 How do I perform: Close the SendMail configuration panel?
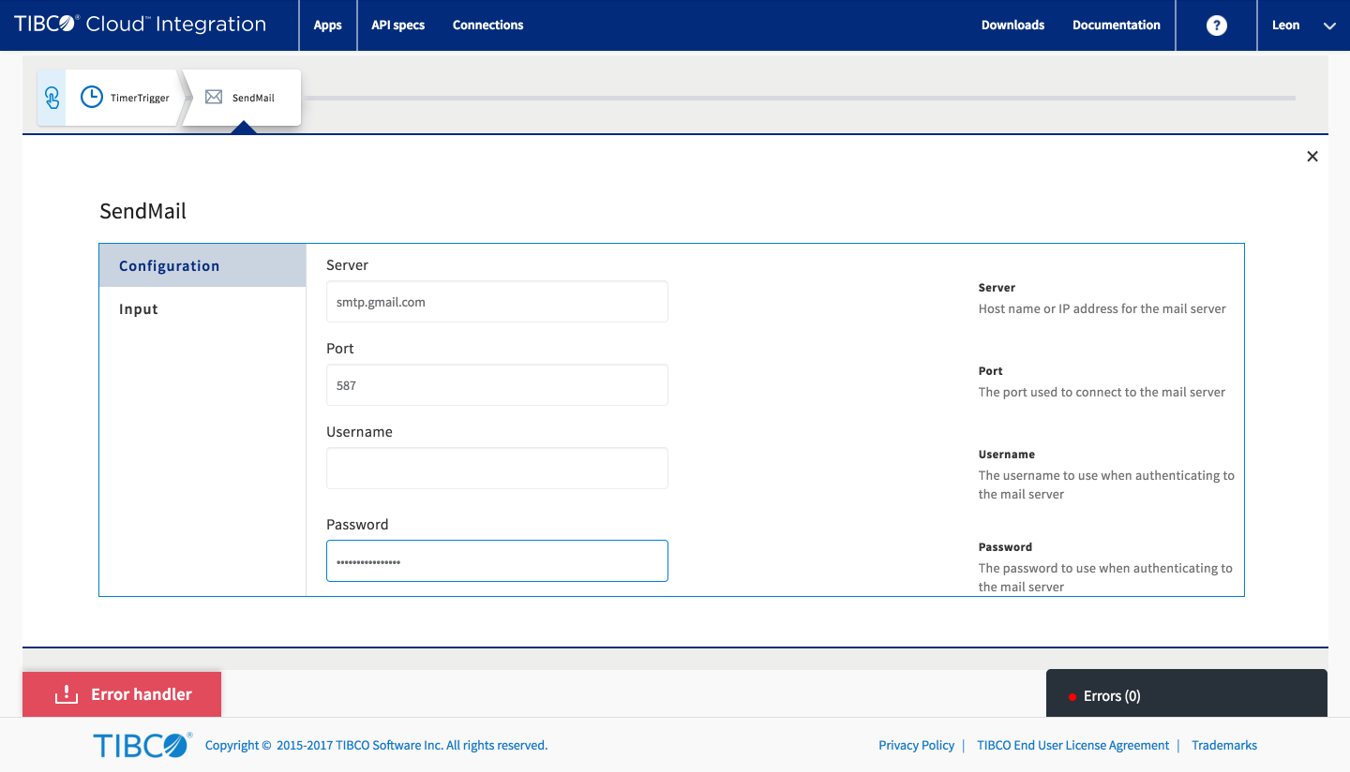click(x=1312, y=156)
